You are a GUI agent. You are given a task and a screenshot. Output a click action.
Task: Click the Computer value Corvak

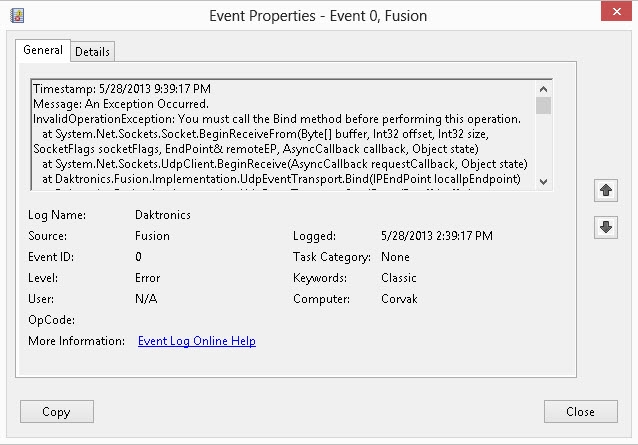point(400,299)
